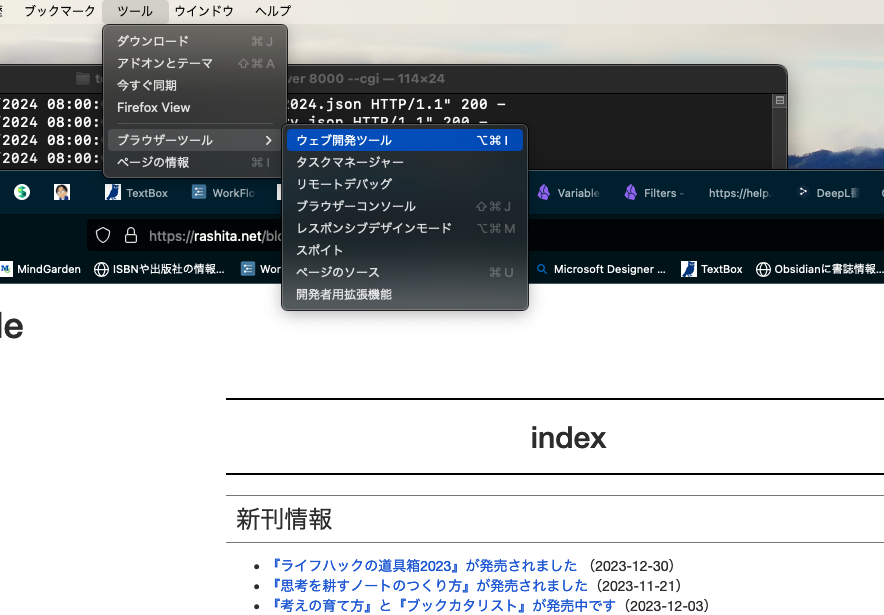Open the avatar photo pinned tab
The height and width of the screenshot is (615, 884).
(62, 192)
